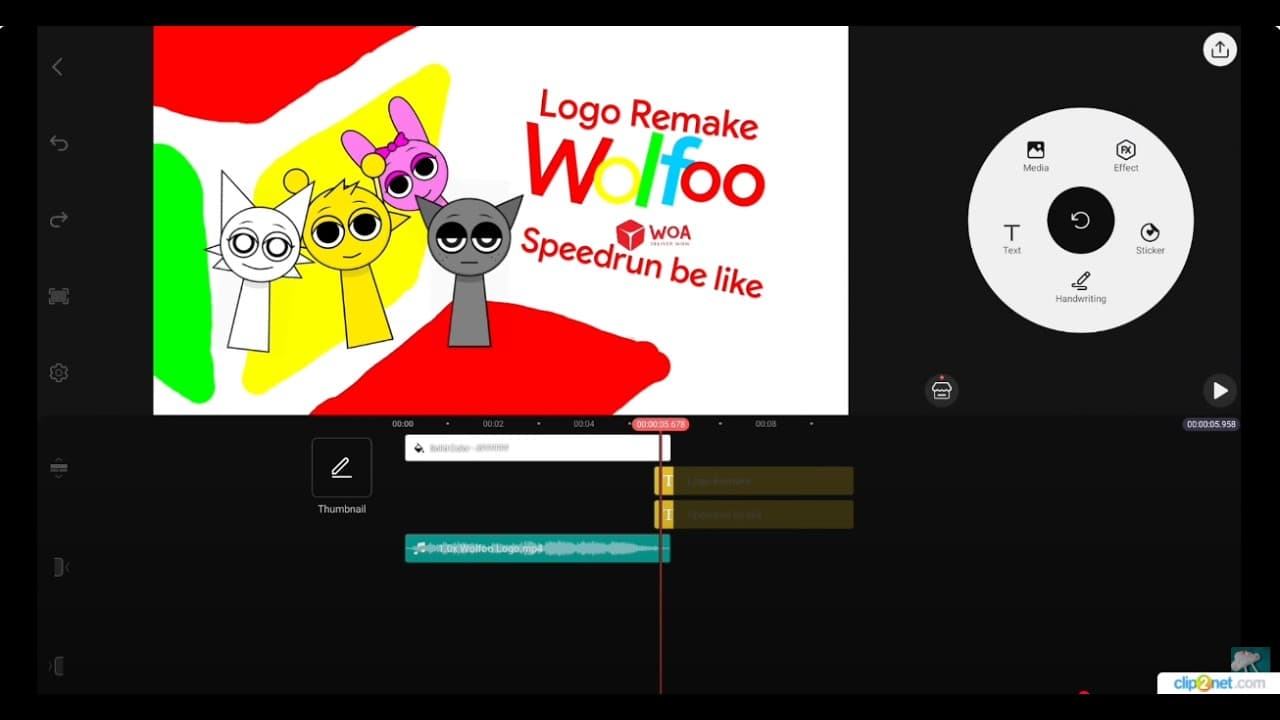Choose Handwriting in the wheel menu
This screenshot has height=720, width=1280.
(x=1081, y=288)
